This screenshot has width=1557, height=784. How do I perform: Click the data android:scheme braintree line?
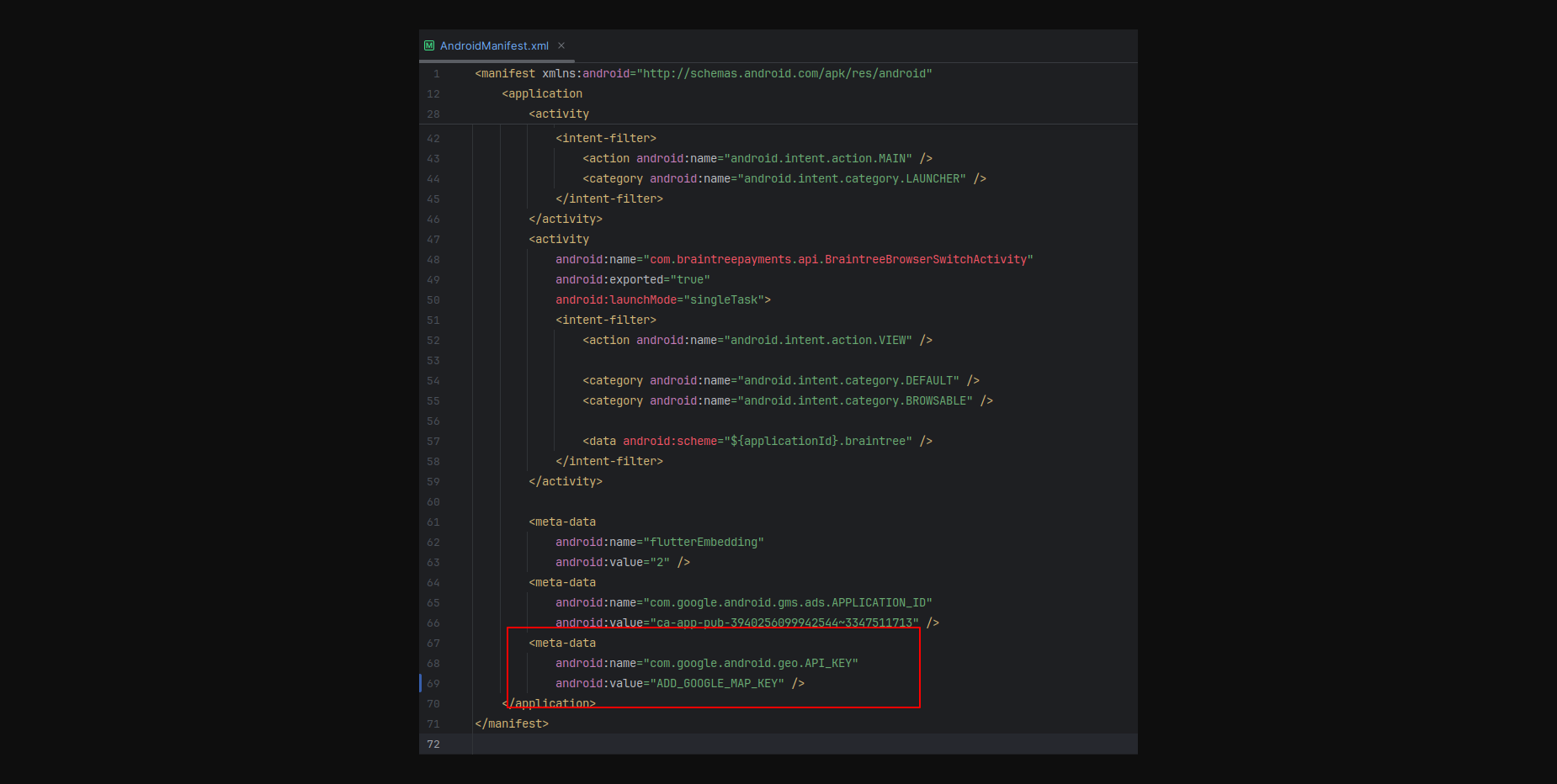click(757, 442)
